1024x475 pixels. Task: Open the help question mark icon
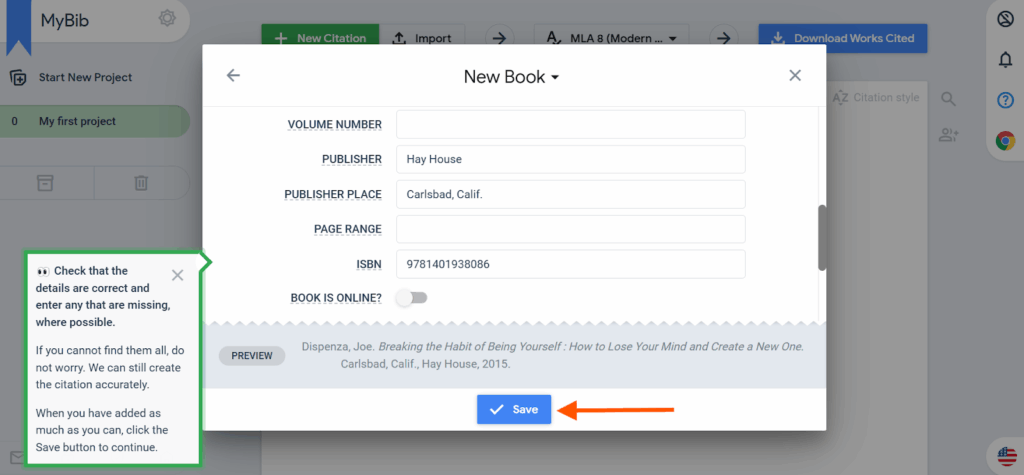1006,101
